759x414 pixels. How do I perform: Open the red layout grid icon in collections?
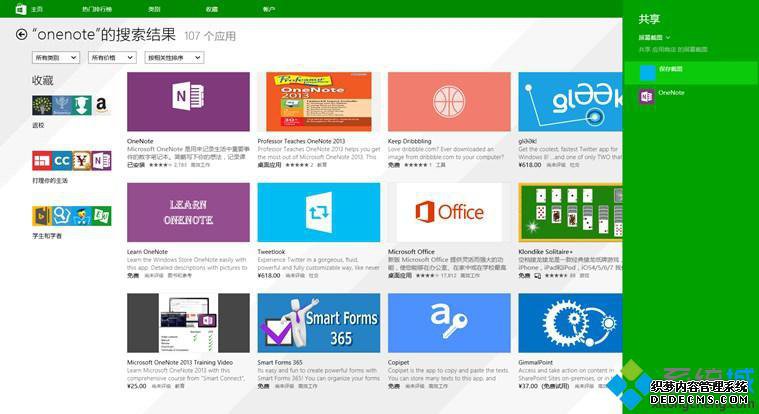point(42,160)
